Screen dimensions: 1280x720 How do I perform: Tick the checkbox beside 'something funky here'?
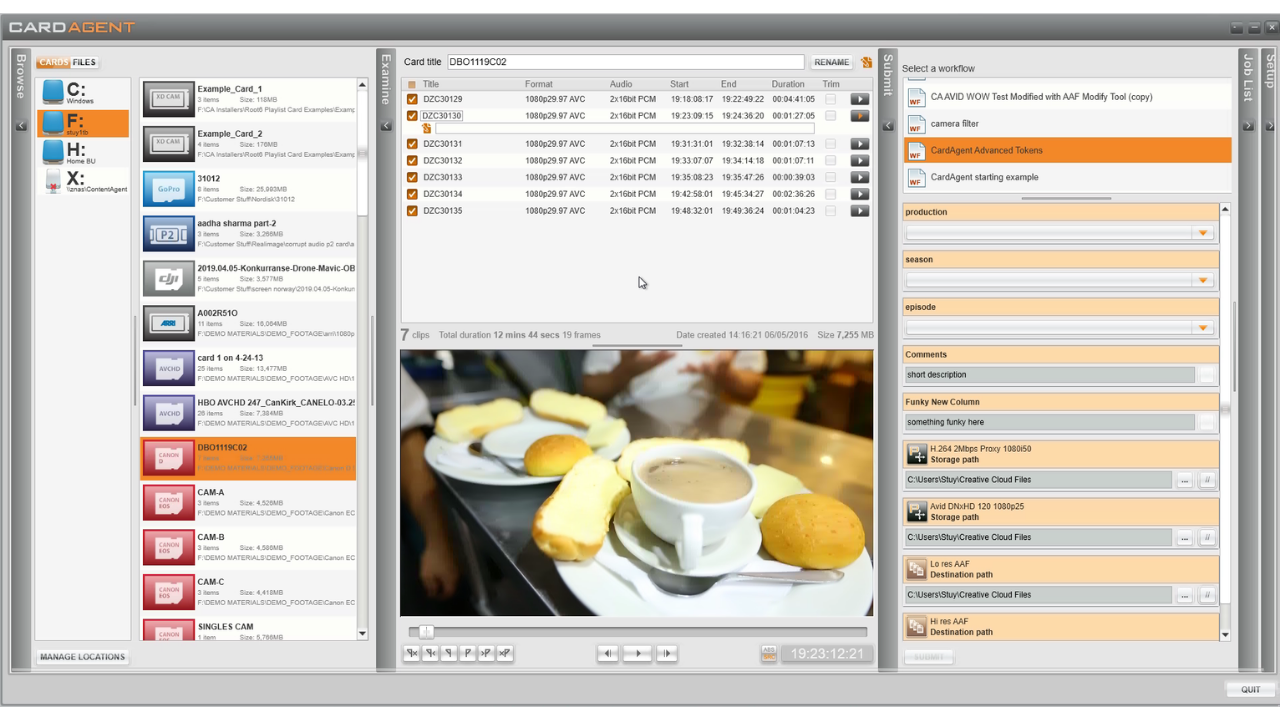tap(1207, 422)
